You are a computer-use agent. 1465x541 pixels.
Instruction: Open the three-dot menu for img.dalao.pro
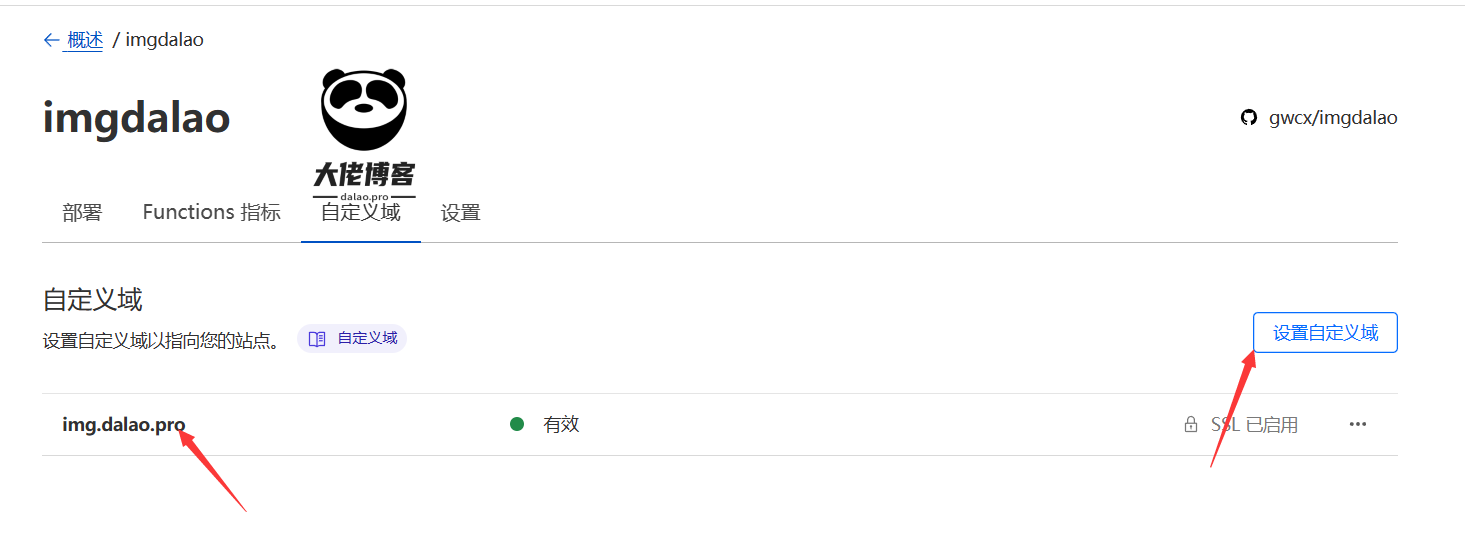point(1357,424)
